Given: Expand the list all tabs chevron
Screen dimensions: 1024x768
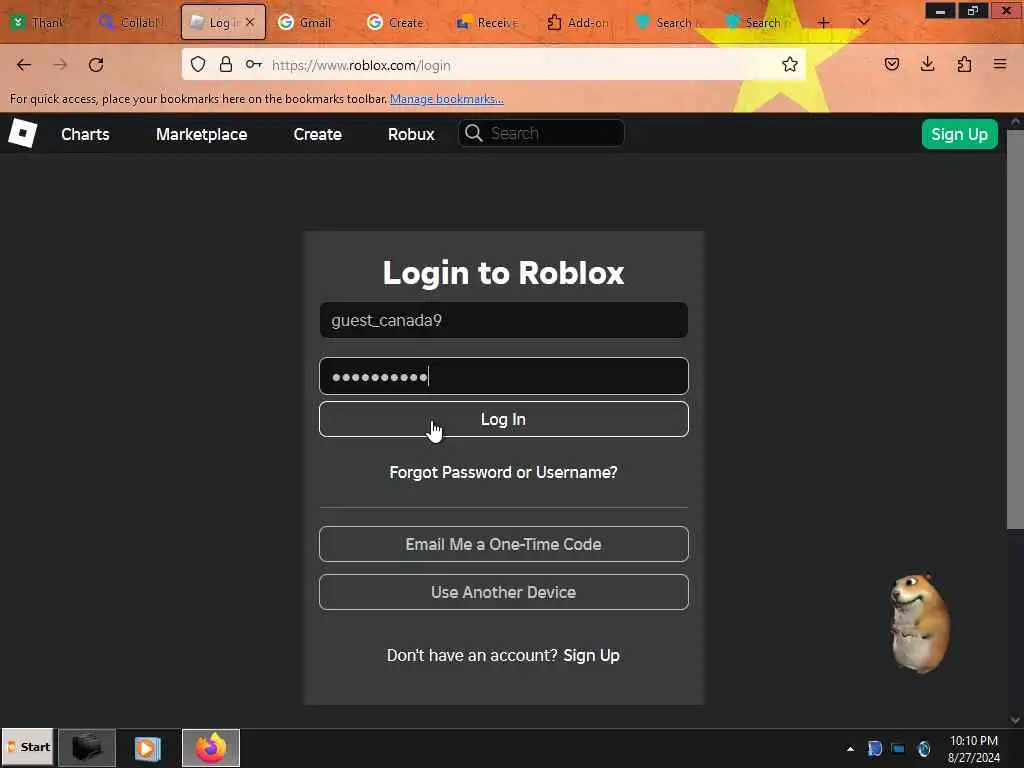Looking at the screenshot, I should pos(863,22).
